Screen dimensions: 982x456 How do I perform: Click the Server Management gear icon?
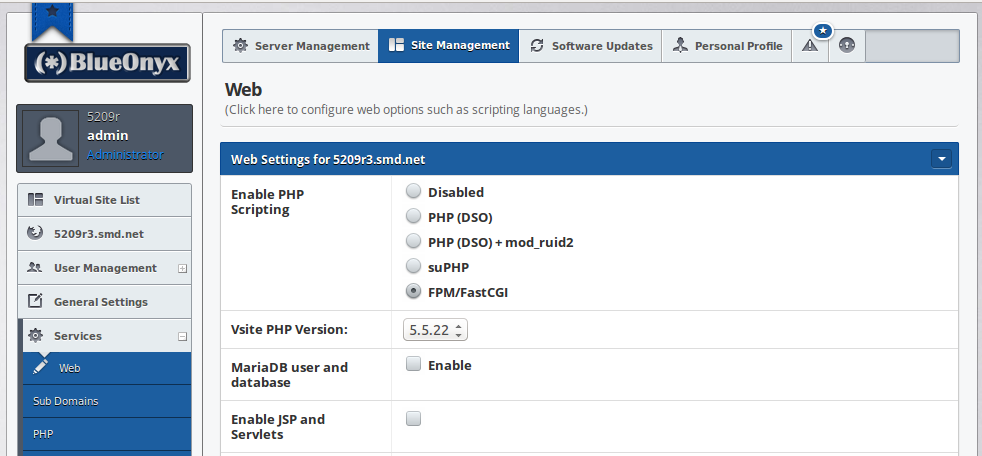pyautogui.click(x=240, y=45)
